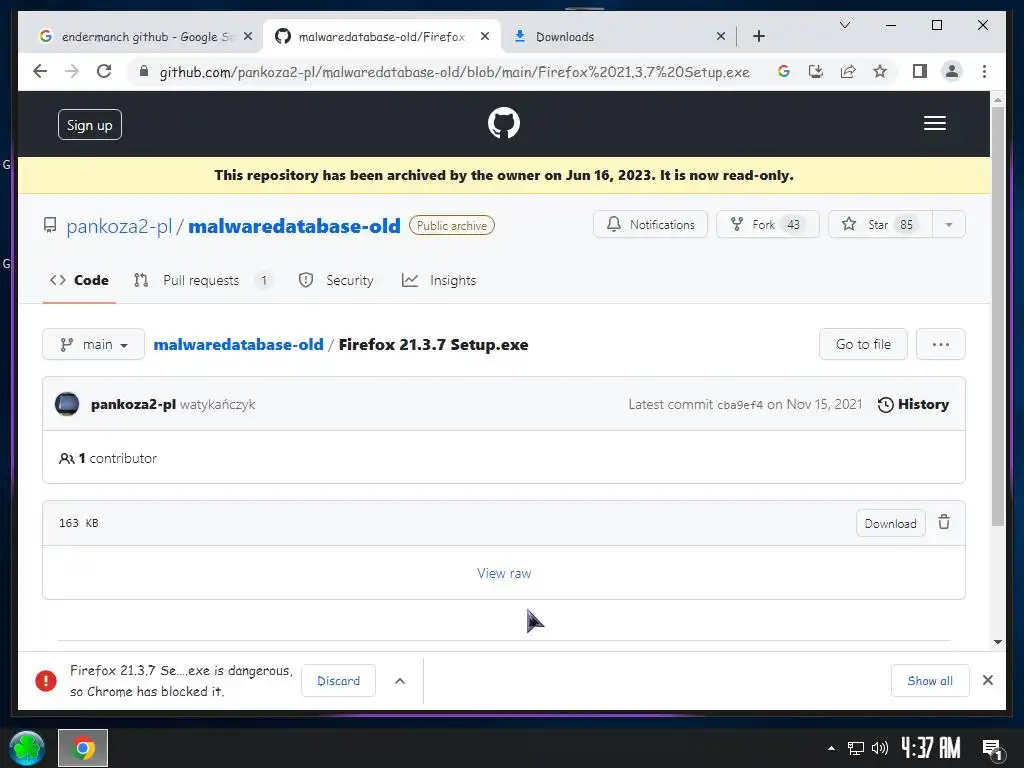Close the endermanch github Google tab
The width and height of the screenshot is (1024, 768).
click(x=248, y=37)
